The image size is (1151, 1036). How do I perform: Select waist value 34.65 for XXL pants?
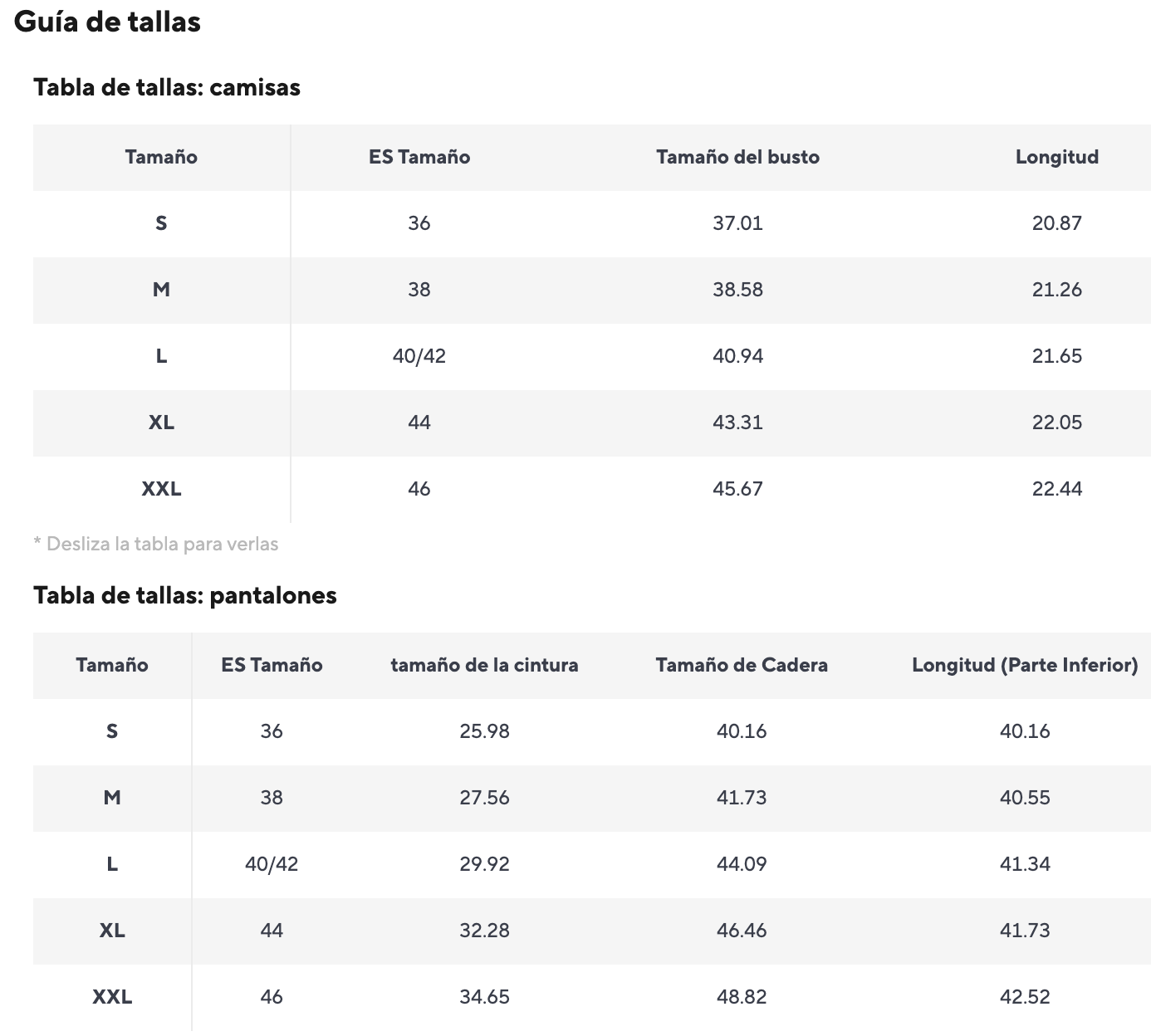click(x=484, y=997)
